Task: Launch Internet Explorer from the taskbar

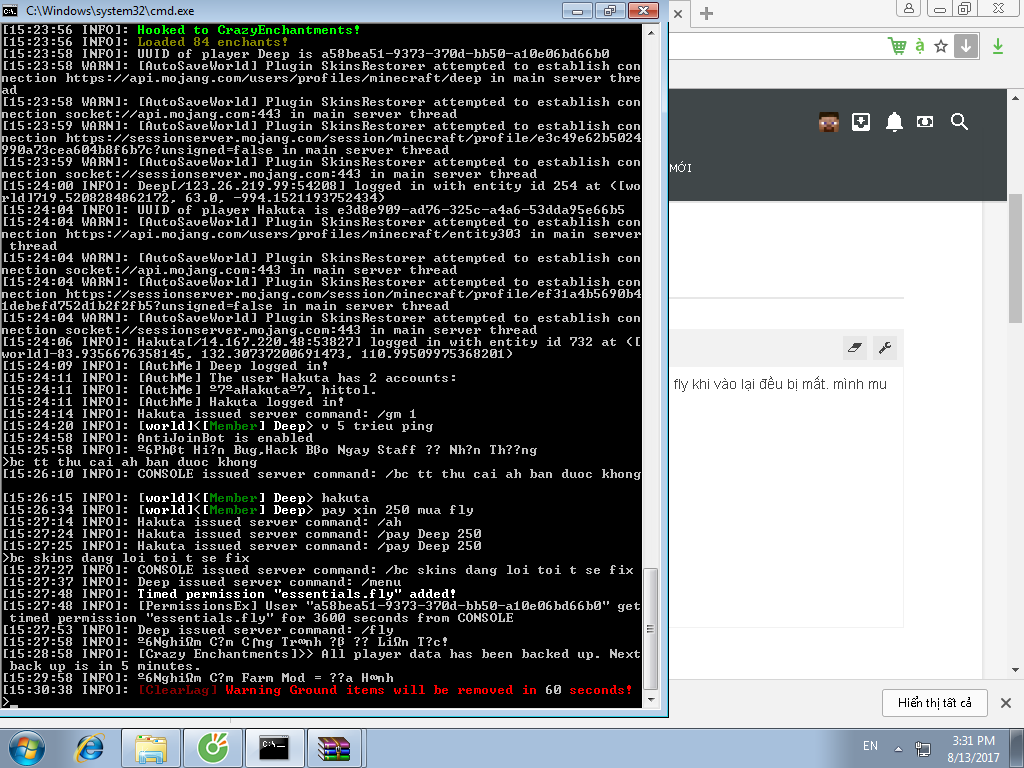Action: tap(91, 748)
